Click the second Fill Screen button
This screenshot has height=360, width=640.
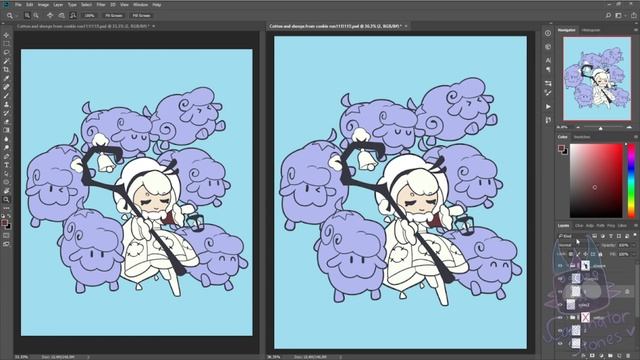[x=141, y=16]
